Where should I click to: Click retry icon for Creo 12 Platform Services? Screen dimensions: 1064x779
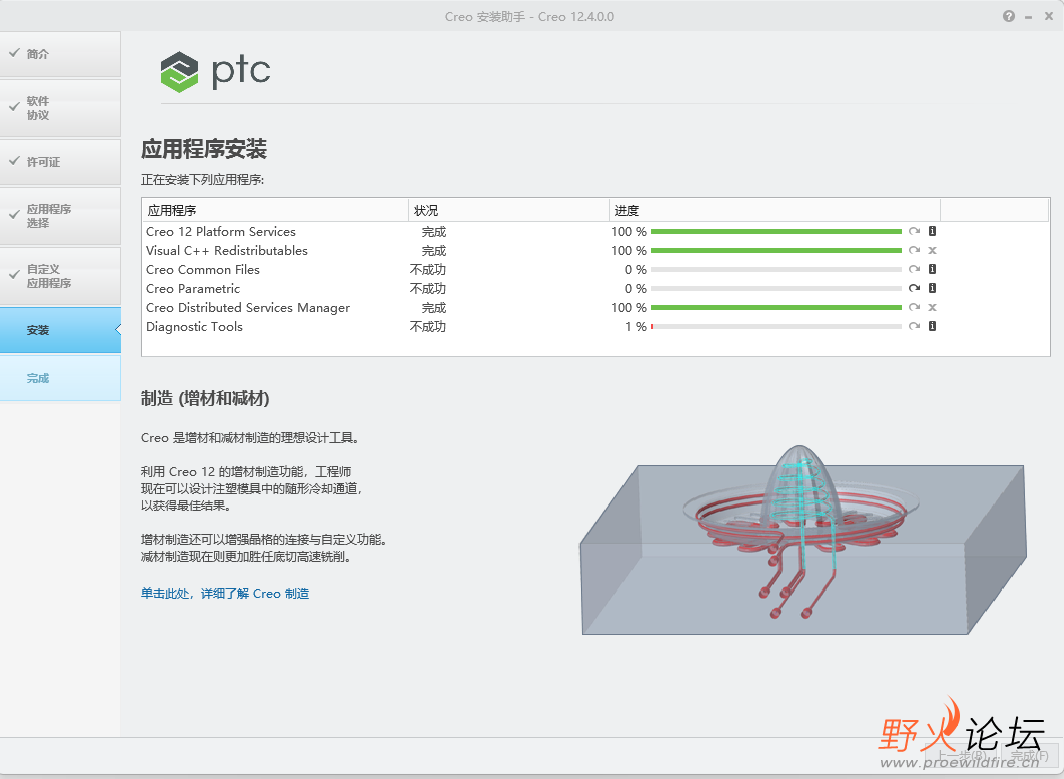pyautogui.click(x=914, y=231)
